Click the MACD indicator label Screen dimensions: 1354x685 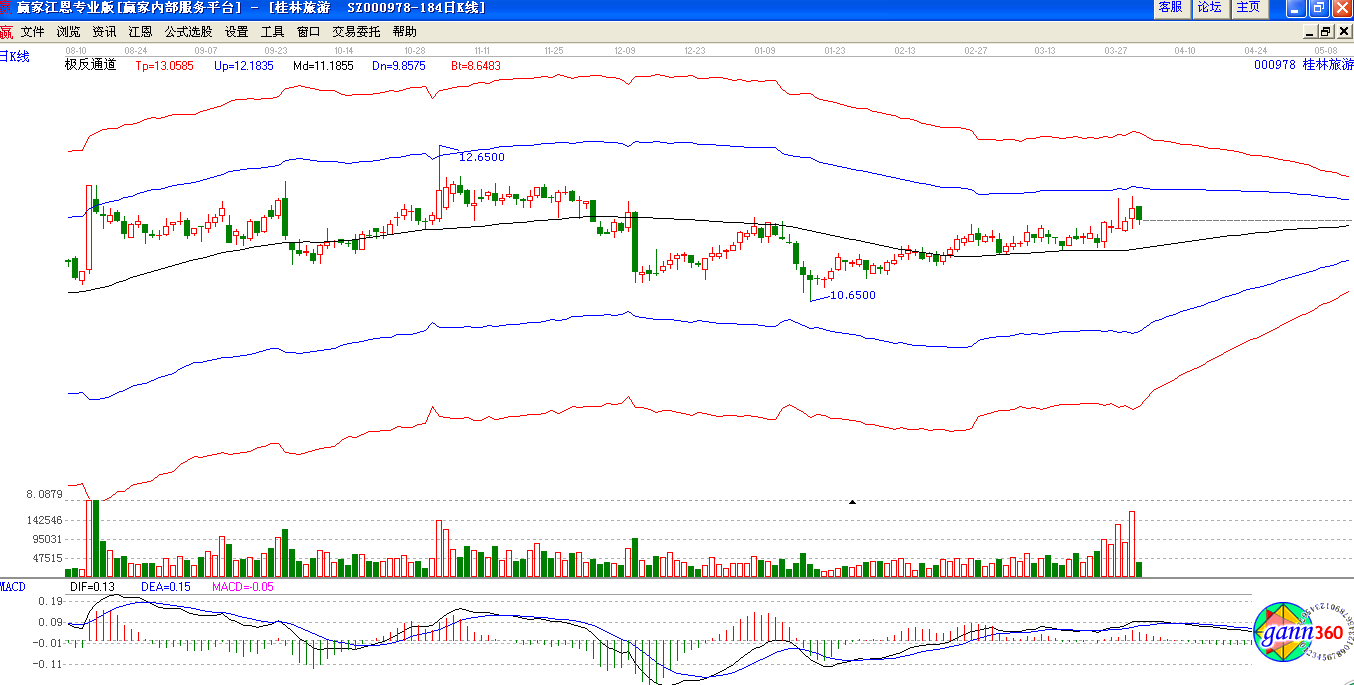(x=13, y=586)
